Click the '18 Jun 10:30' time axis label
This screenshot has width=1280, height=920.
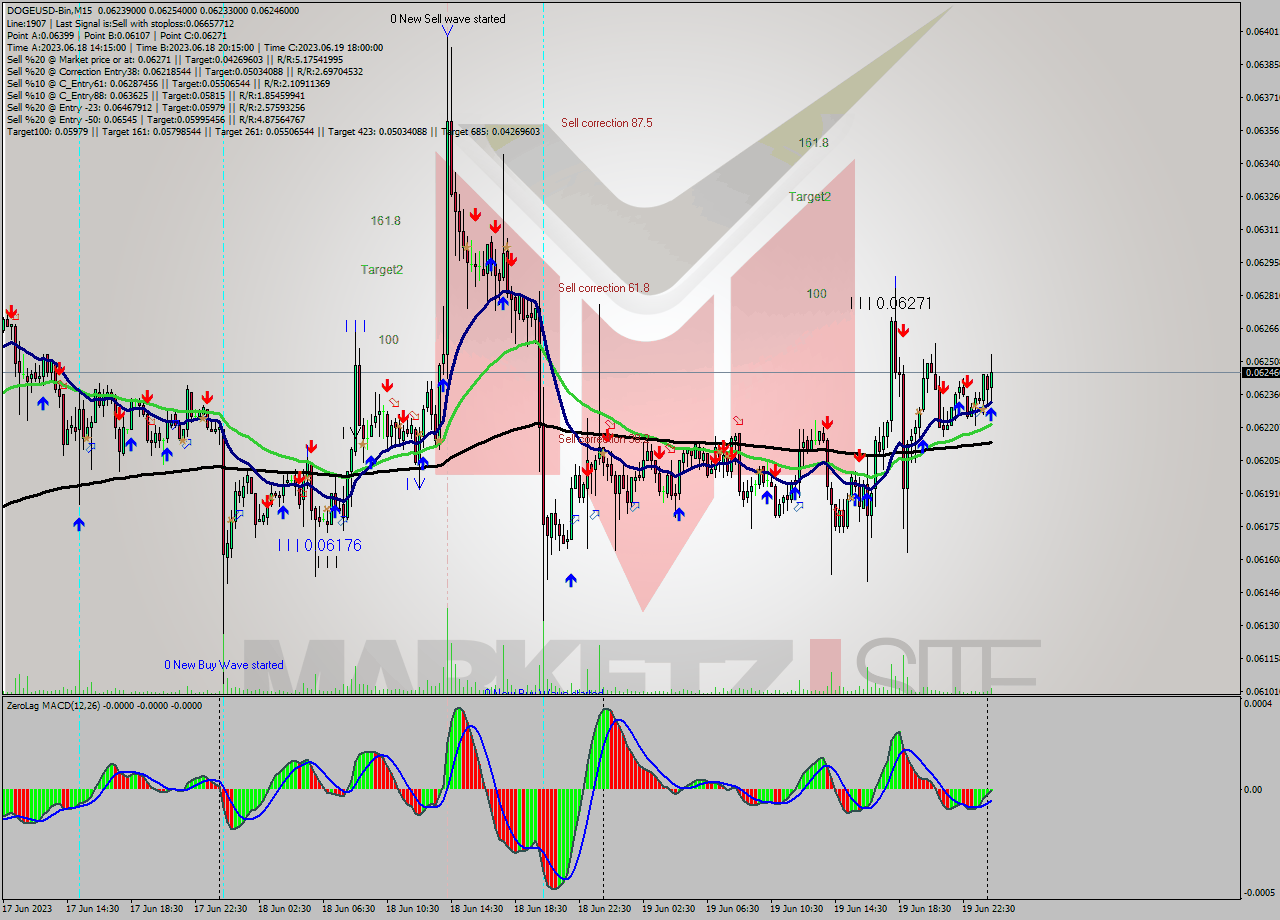(x=413, y=909)
